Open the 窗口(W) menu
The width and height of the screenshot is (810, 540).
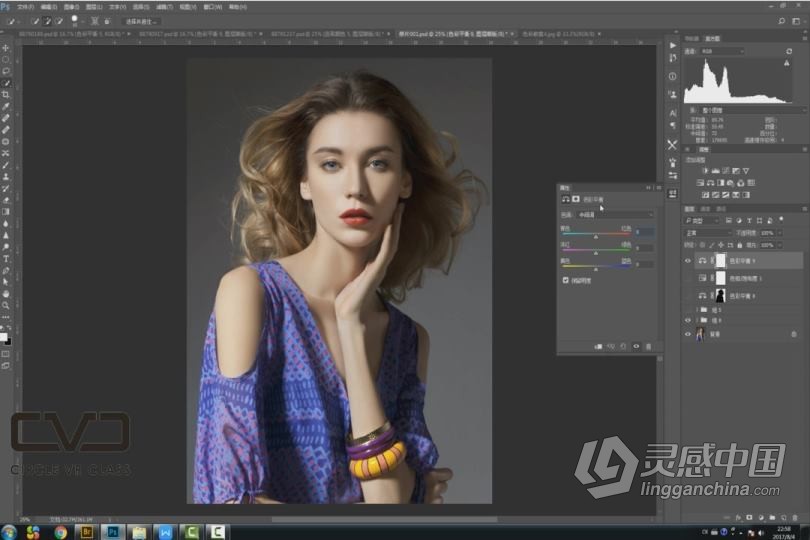[x=212, y=7]
